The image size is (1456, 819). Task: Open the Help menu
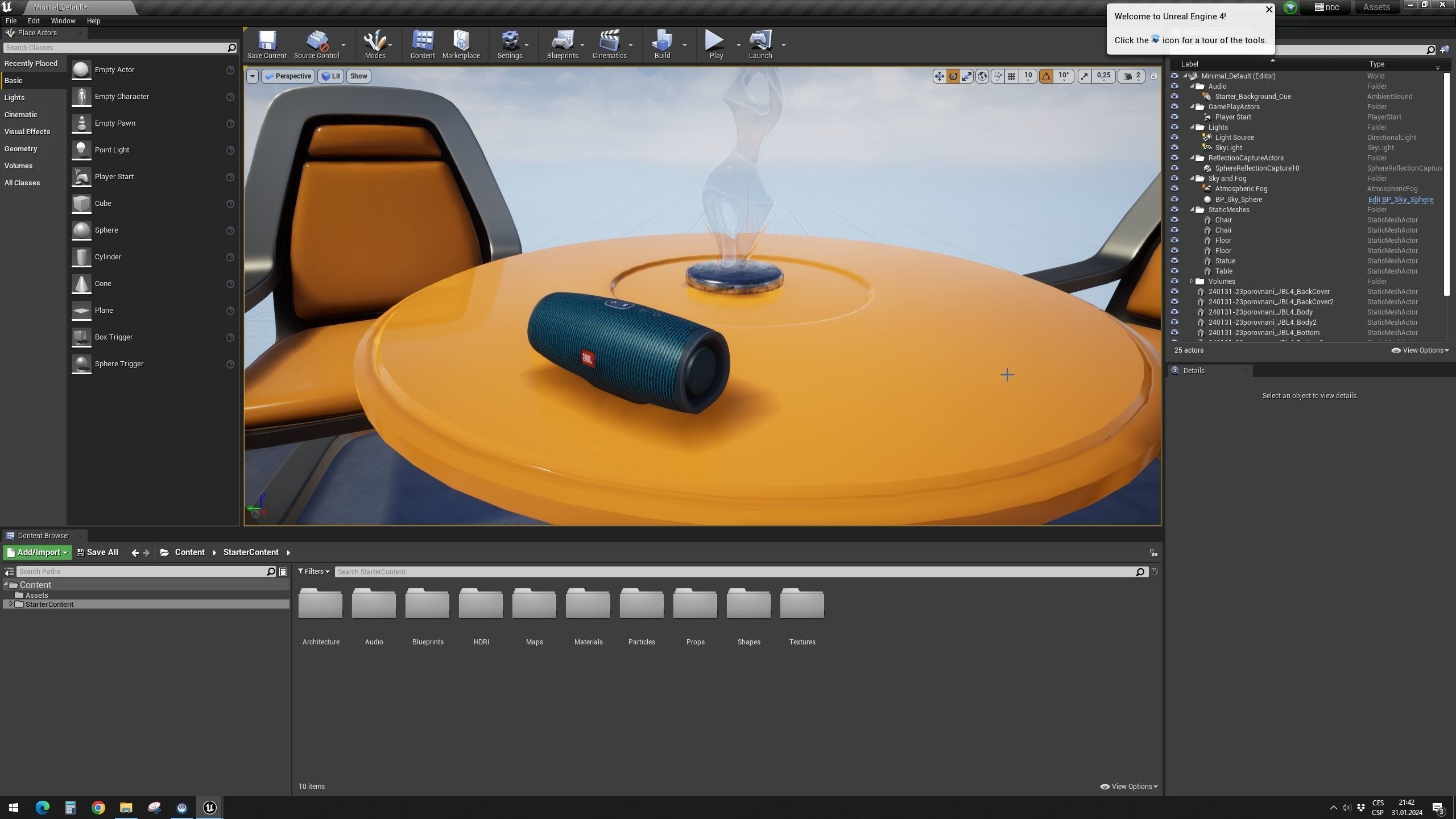[x=93, y=20]
